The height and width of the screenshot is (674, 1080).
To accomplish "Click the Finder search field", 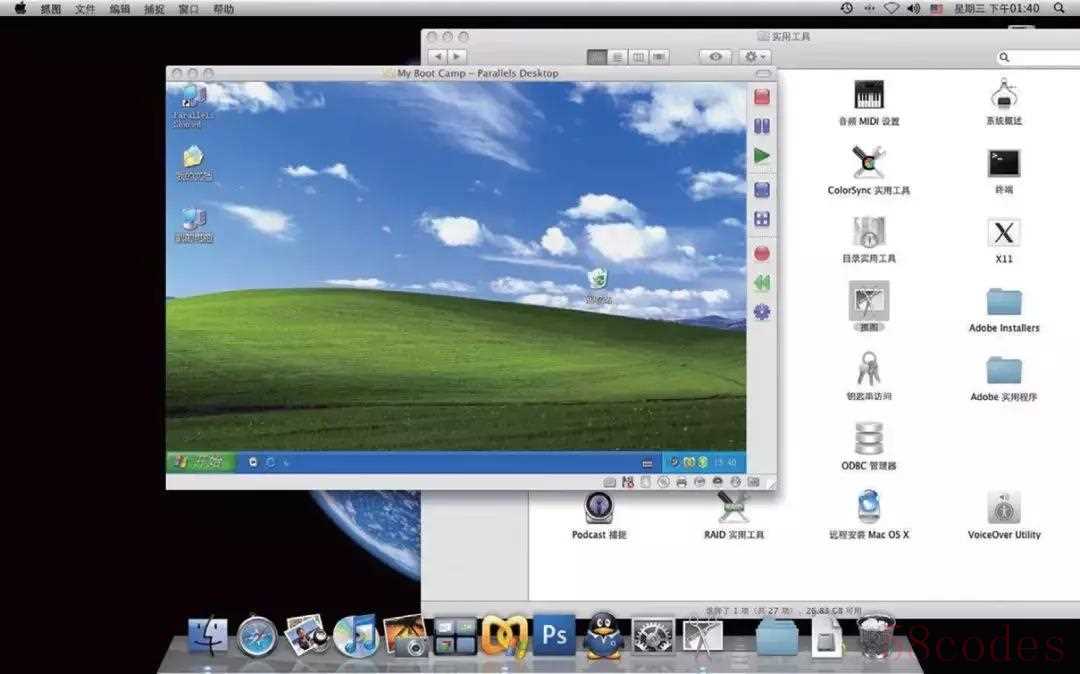I will tap(1039, 58).
